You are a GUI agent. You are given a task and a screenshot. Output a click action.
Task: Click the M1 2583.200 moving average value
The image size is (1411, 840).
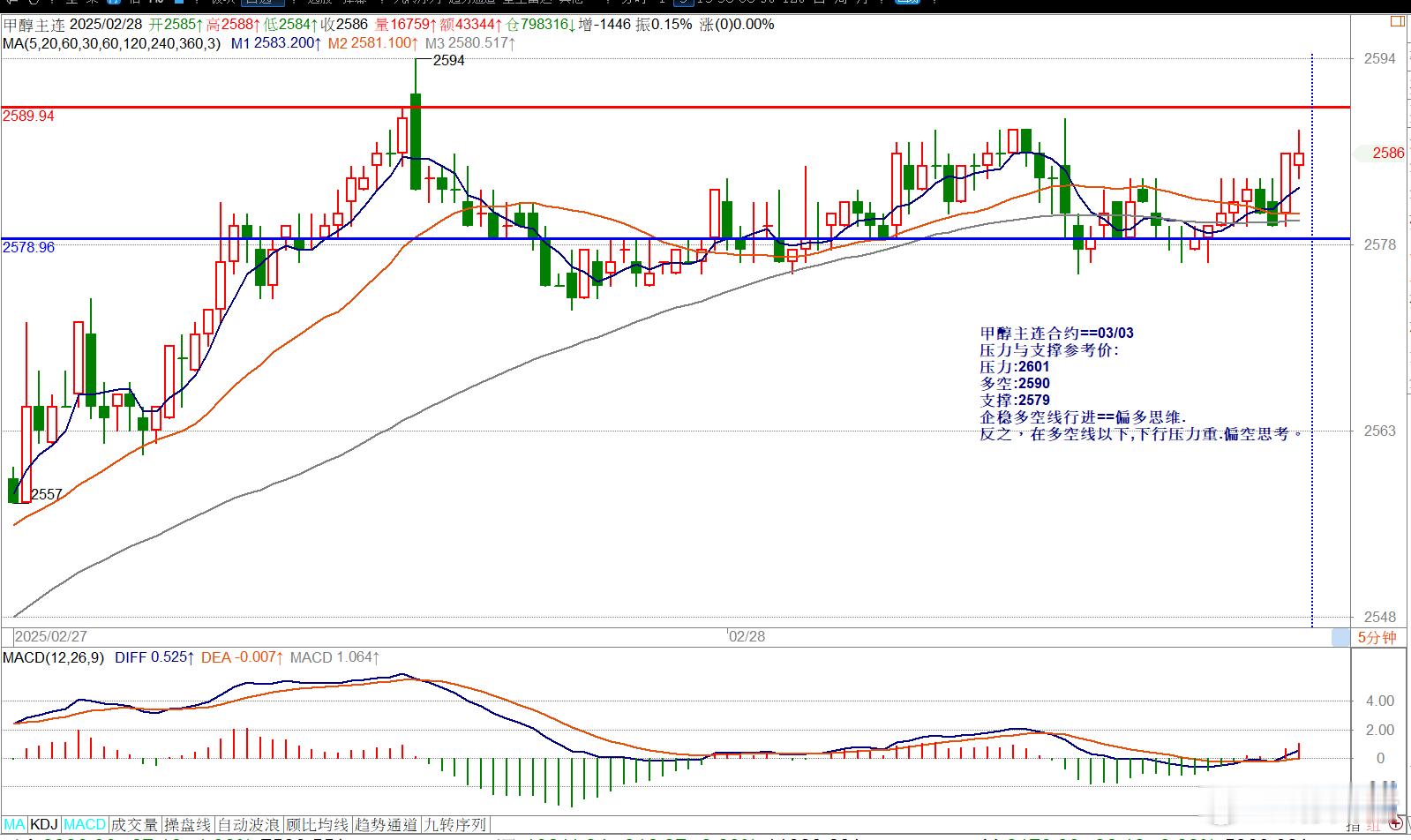276,42
